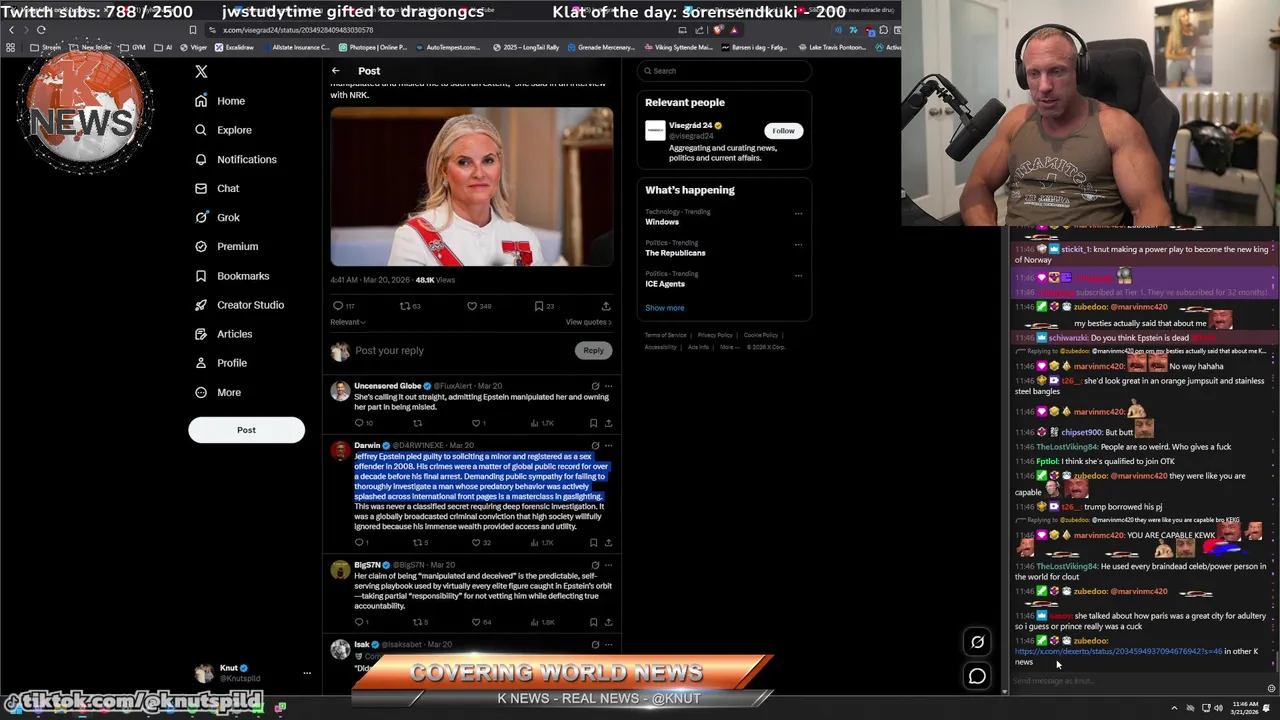Click the X logo in the sidebar
The image size is (1280, 720).
[x=201, y=72]
